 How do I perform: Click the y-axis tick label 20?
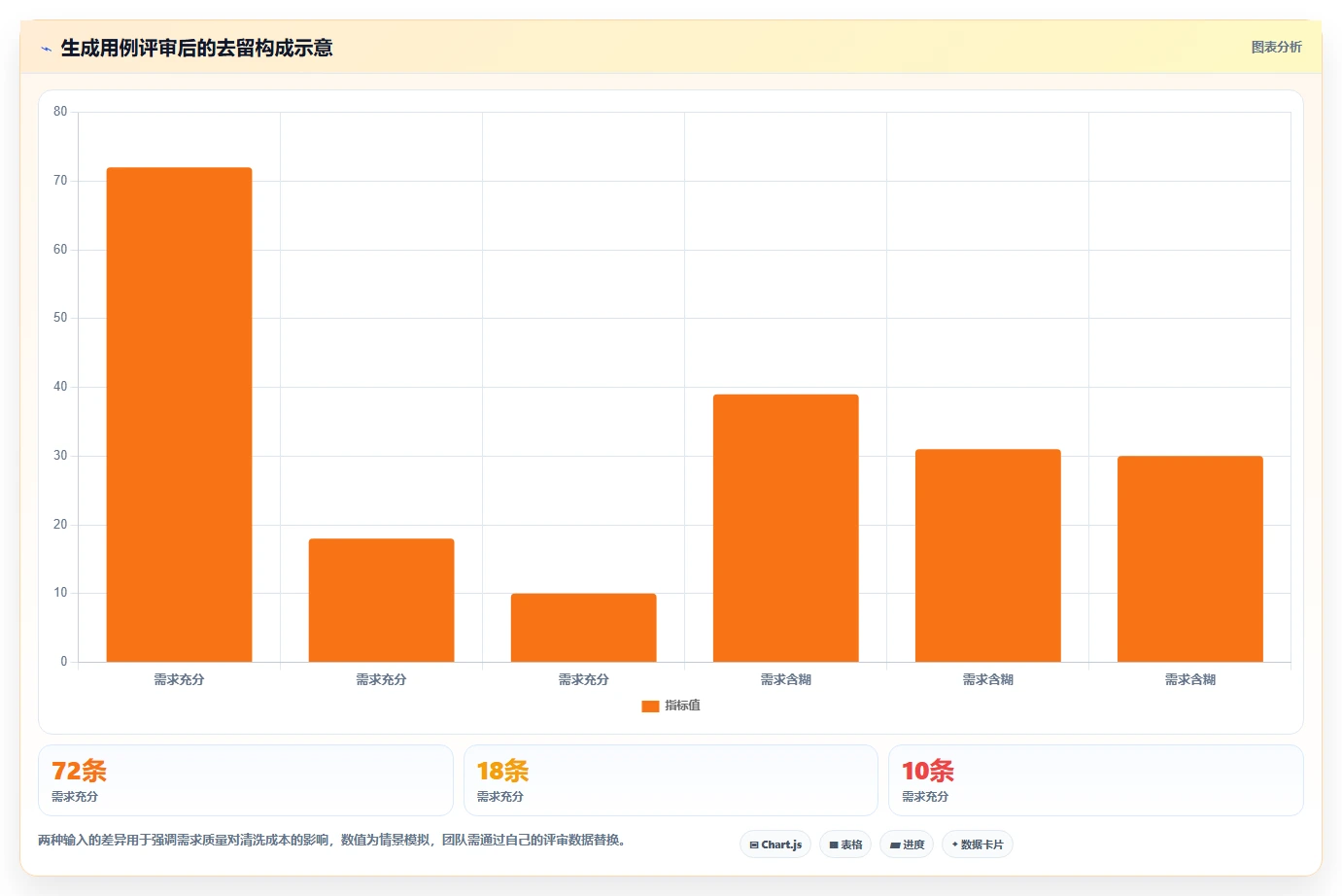60,525
